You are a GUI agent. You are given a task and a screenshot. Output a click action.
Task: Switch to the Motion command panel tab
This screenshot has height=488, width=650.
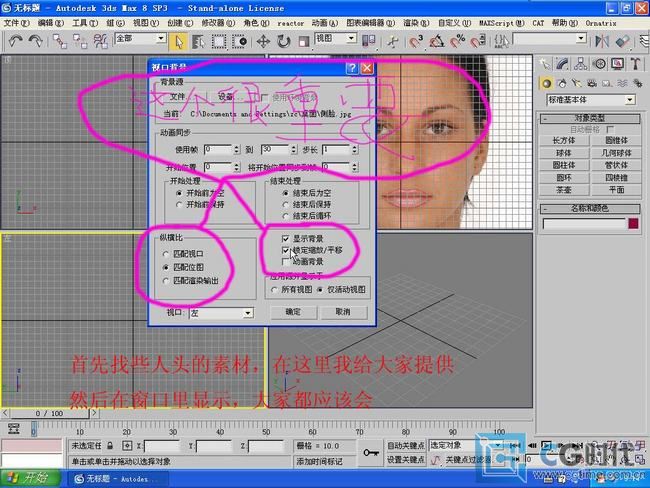599,63
